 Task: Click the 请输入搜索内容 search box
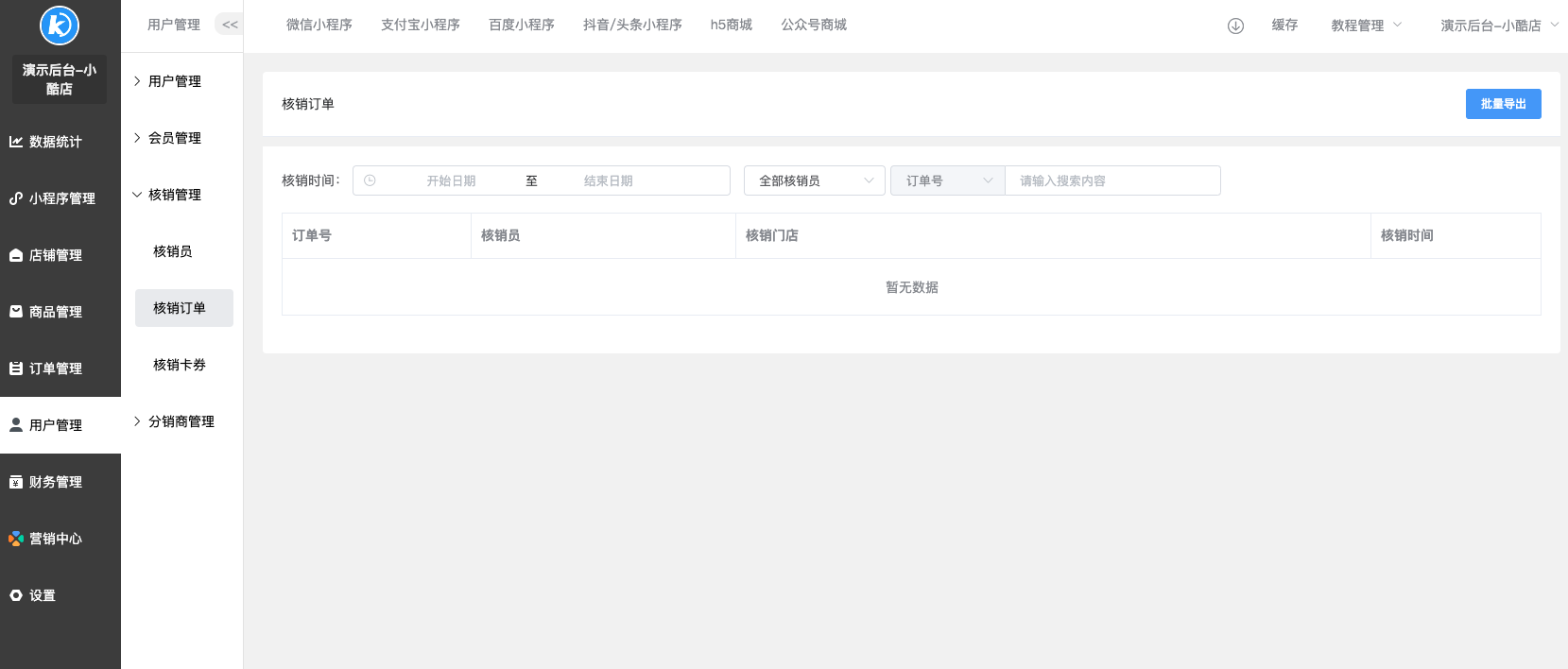1112,180
